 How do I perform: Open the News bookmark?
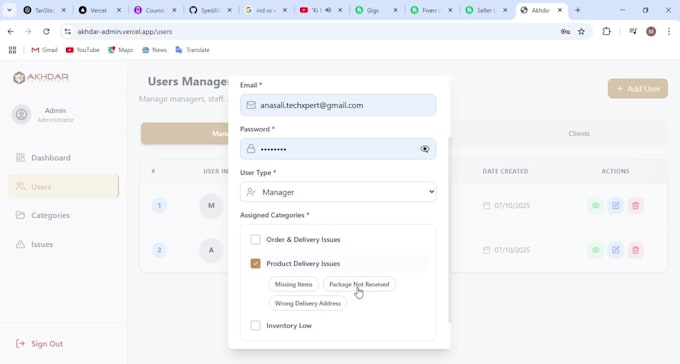[154, 50]
